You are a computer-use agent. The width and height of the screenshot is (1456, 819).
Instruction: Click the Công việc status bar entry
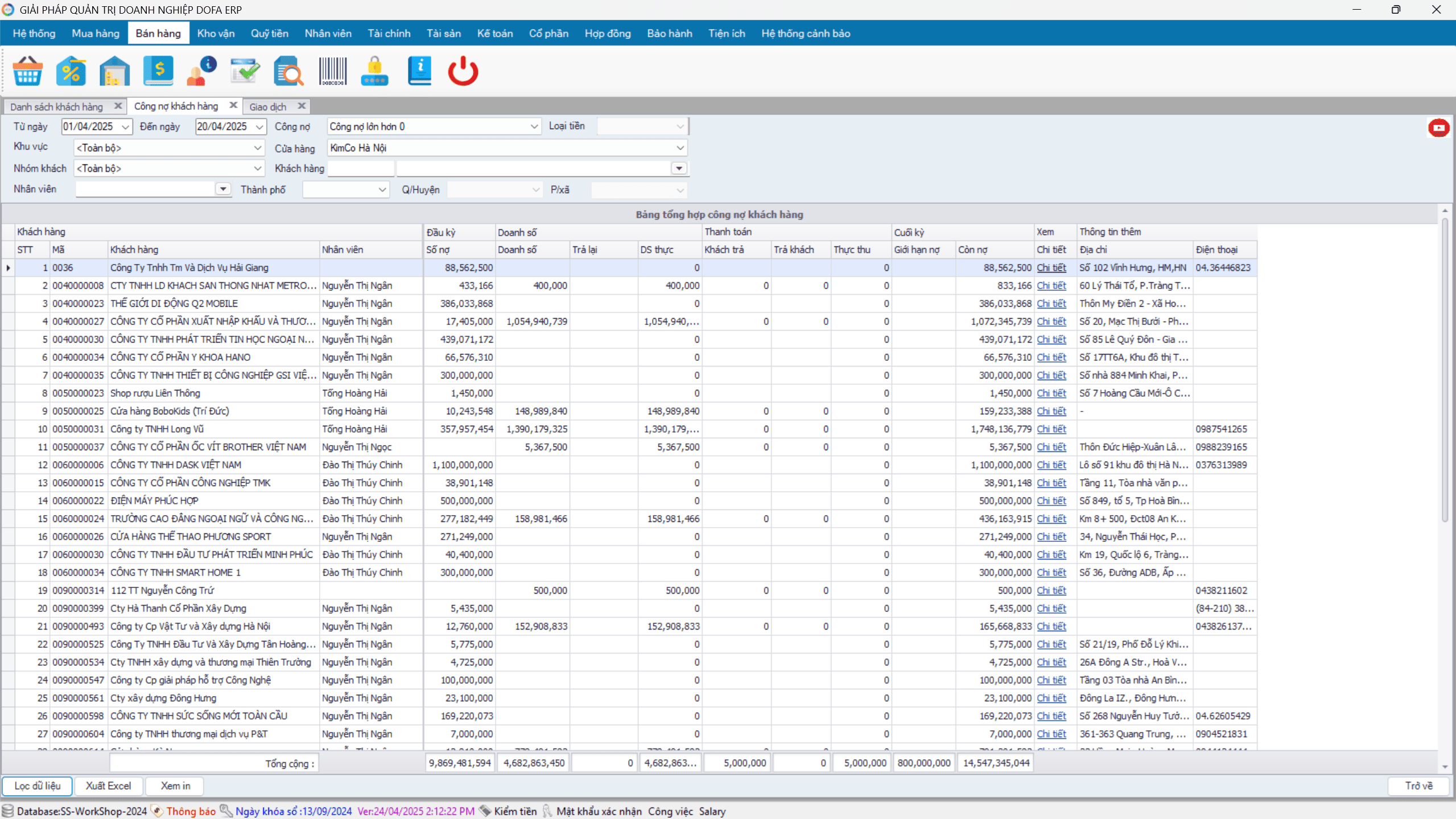(x=670, y=812)
